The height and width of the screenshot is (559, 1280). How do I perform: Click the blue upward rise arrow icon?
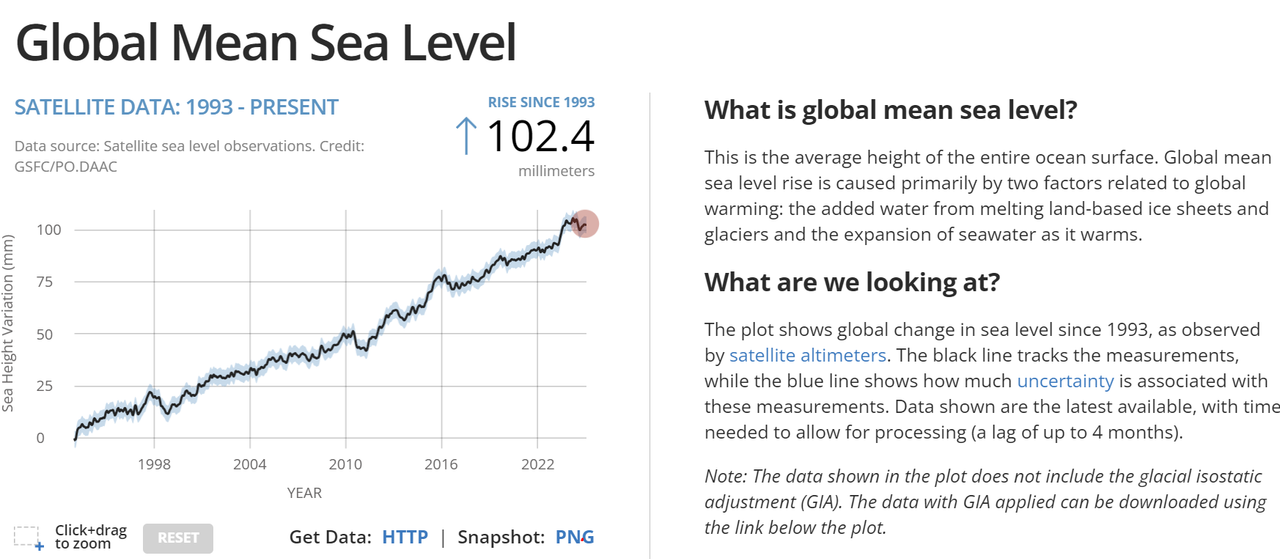tap(465, 136)
